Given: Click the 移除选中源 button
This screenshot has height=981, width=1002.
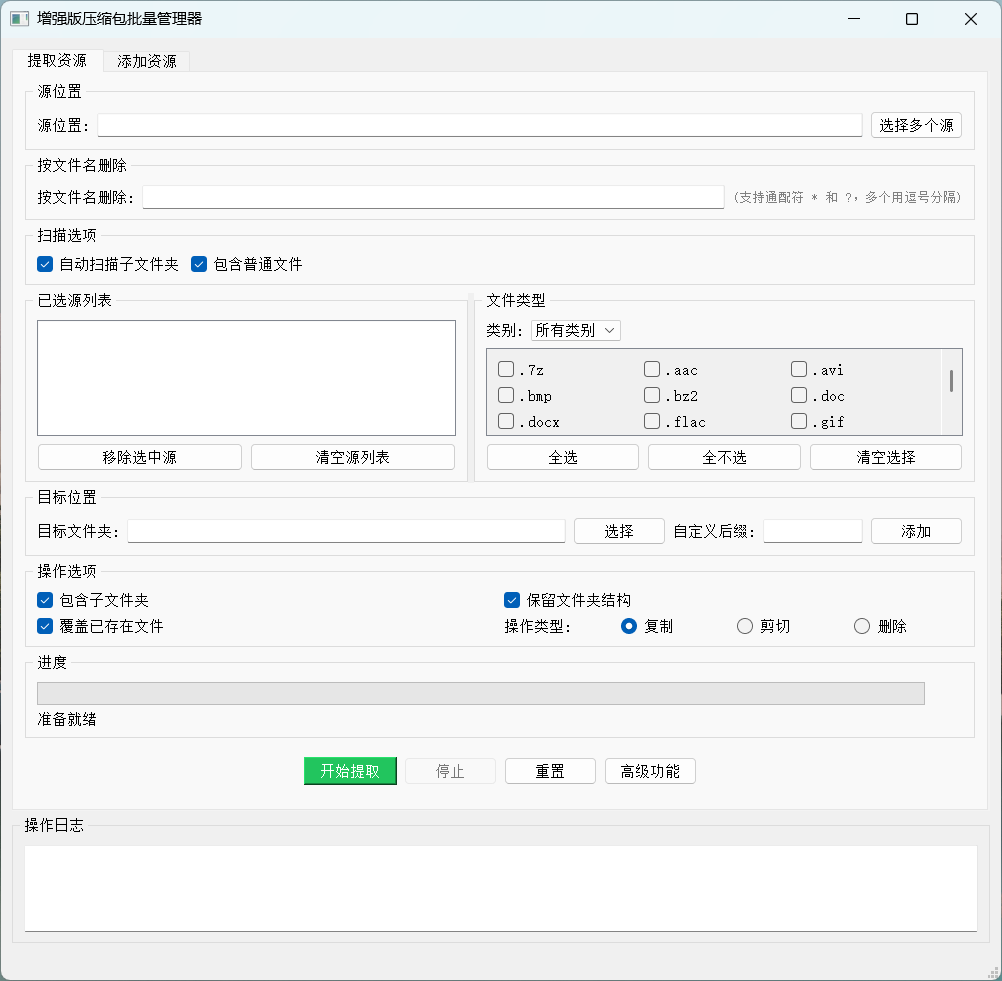Looking at the screenshot, I should tap(140, 457).
